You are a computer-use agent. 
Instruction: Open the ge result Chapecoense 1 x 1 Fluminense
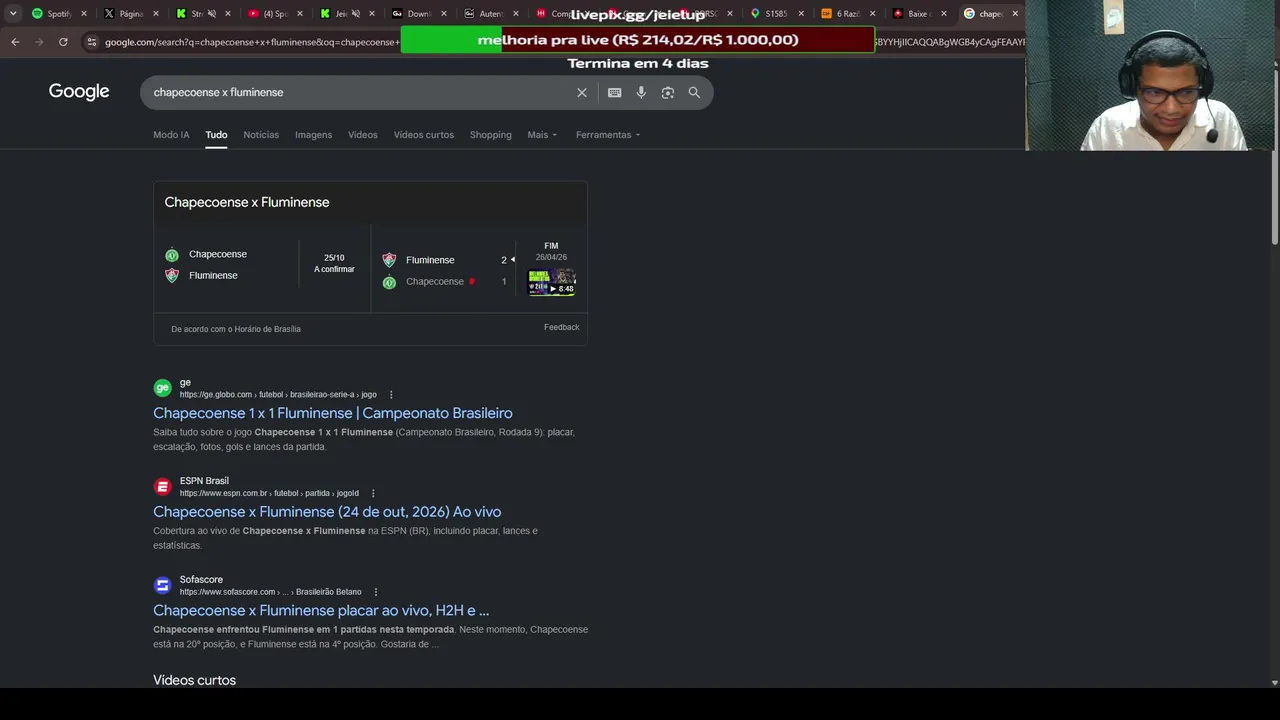(x=333, y=413)
